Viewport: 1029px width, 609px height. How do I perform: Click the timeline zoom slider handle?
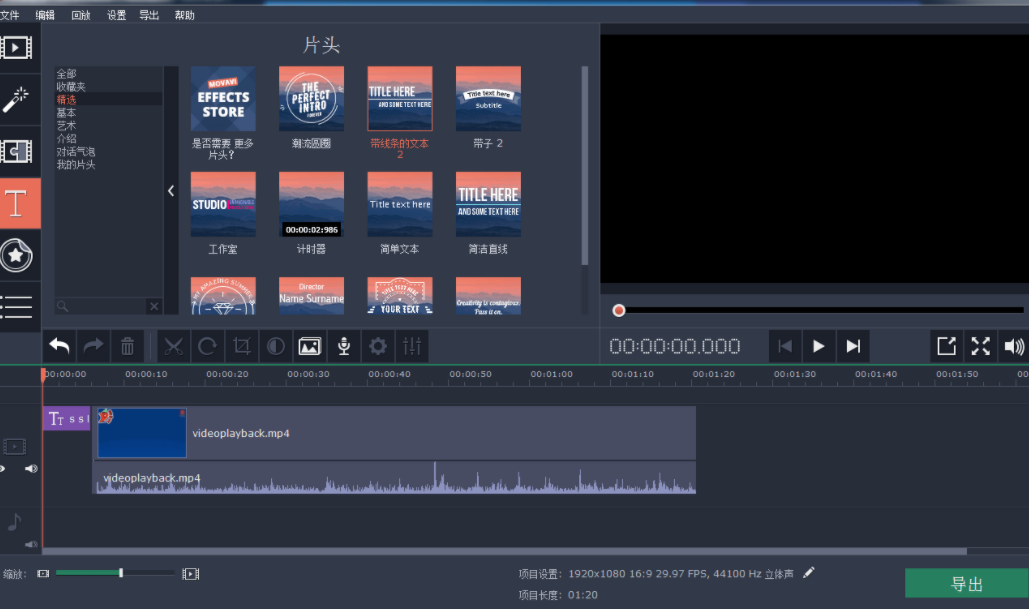pyautogui.click(x=121, y=573)
